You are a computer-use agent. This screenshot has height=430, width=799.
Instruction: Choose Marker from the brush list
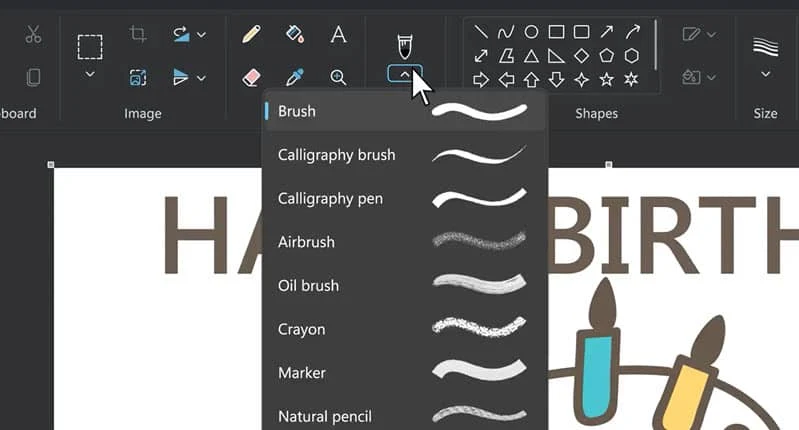(405, 372)
